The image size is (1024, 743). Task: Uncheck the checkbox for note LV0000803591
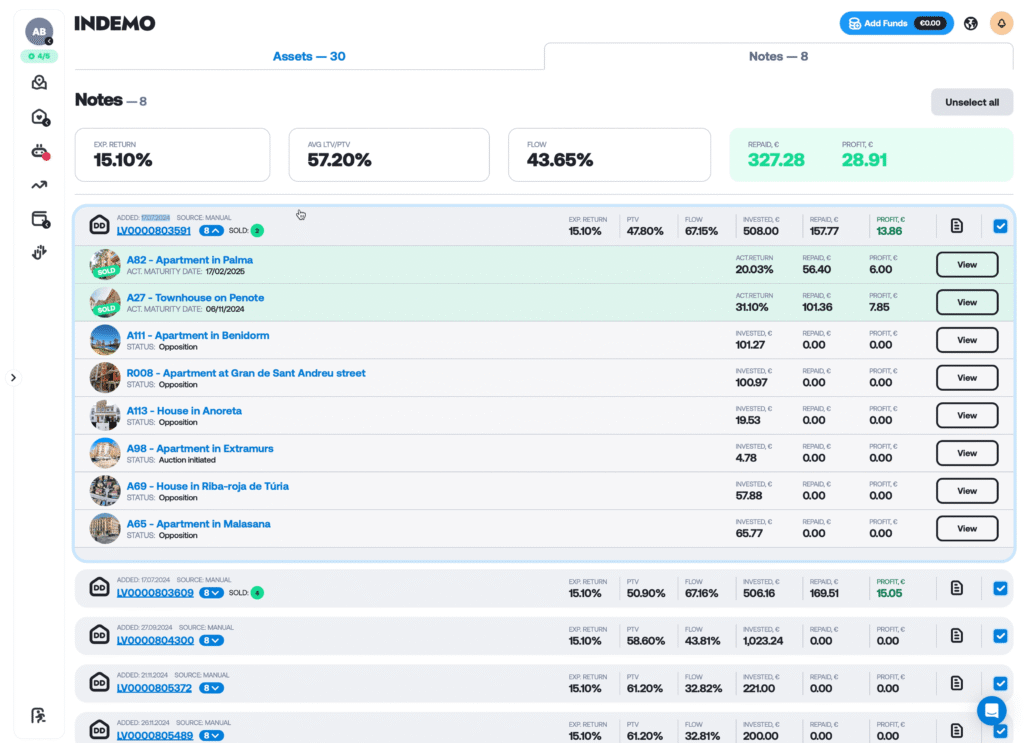[1000, 226]
